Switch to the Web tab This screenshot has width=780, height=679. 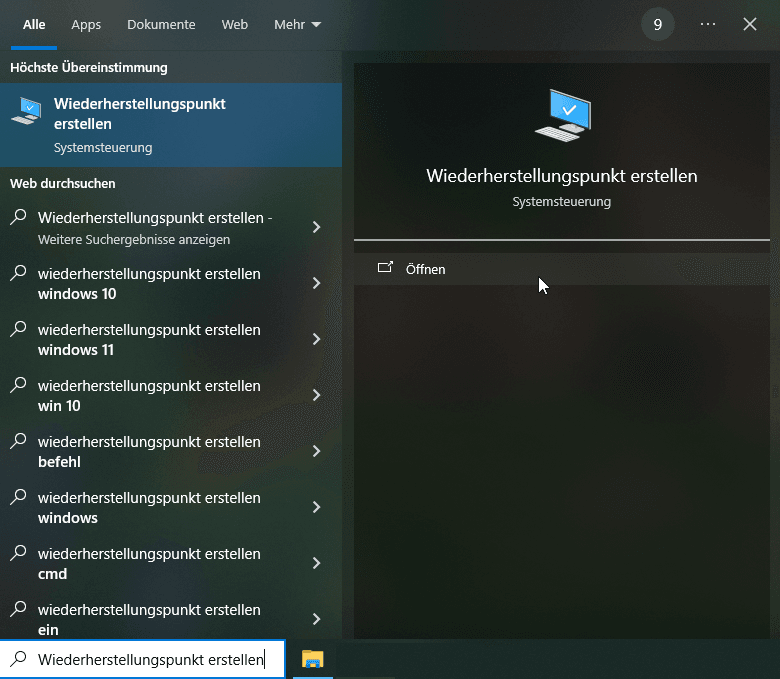235,24
